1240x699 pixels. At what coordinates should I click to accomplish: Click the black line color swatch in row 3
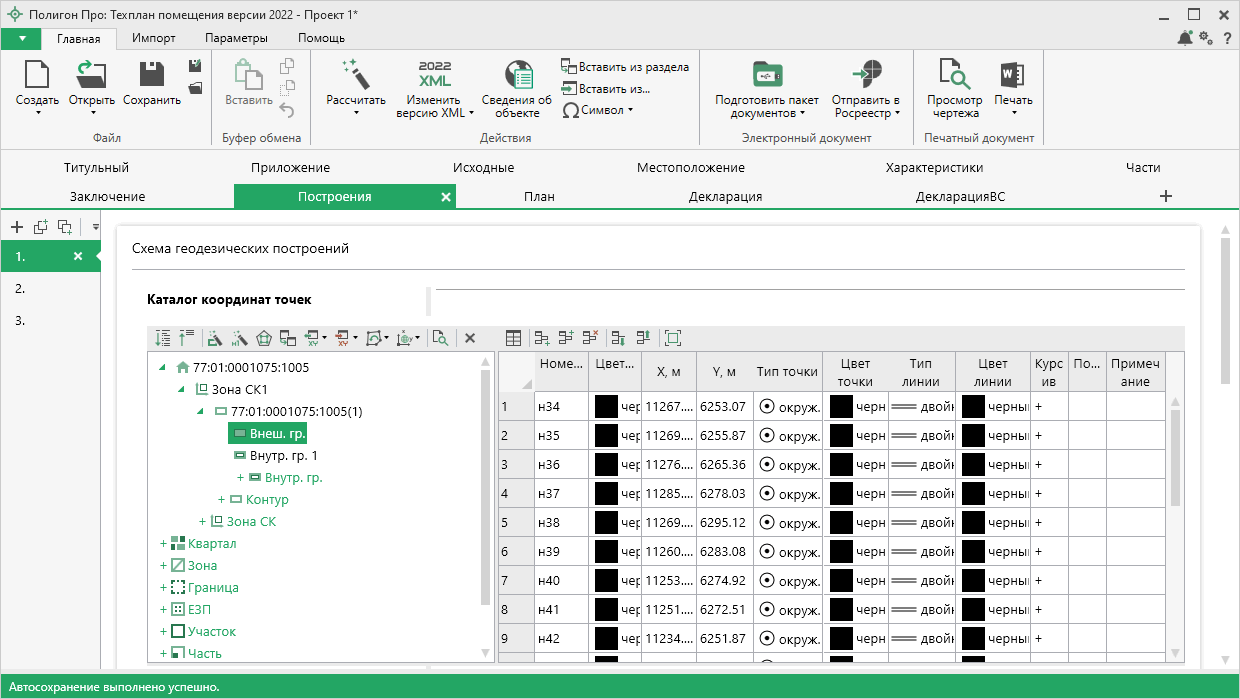[972, 465]
